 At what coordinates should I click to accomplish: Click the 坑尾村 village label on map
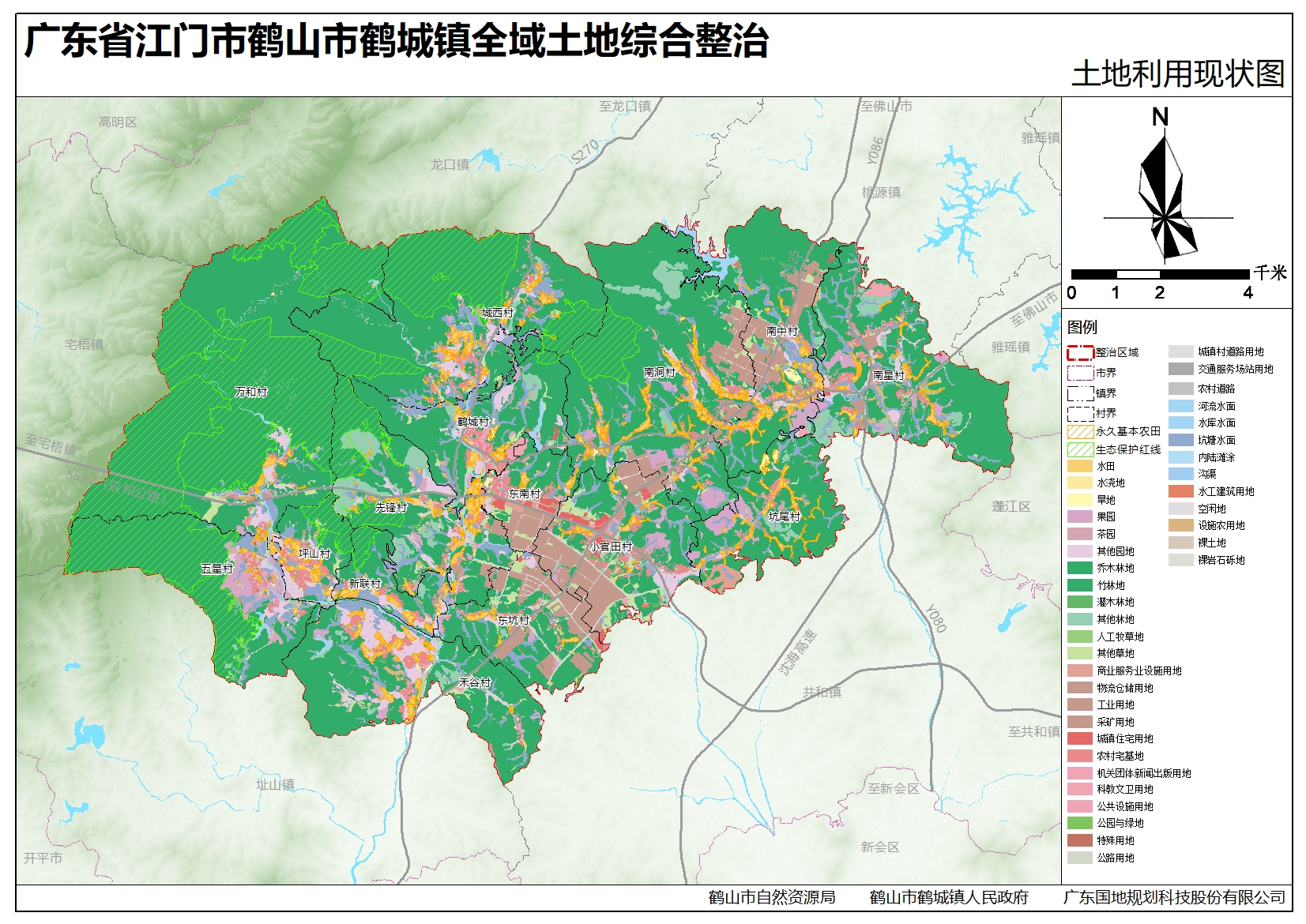[785, 516]
